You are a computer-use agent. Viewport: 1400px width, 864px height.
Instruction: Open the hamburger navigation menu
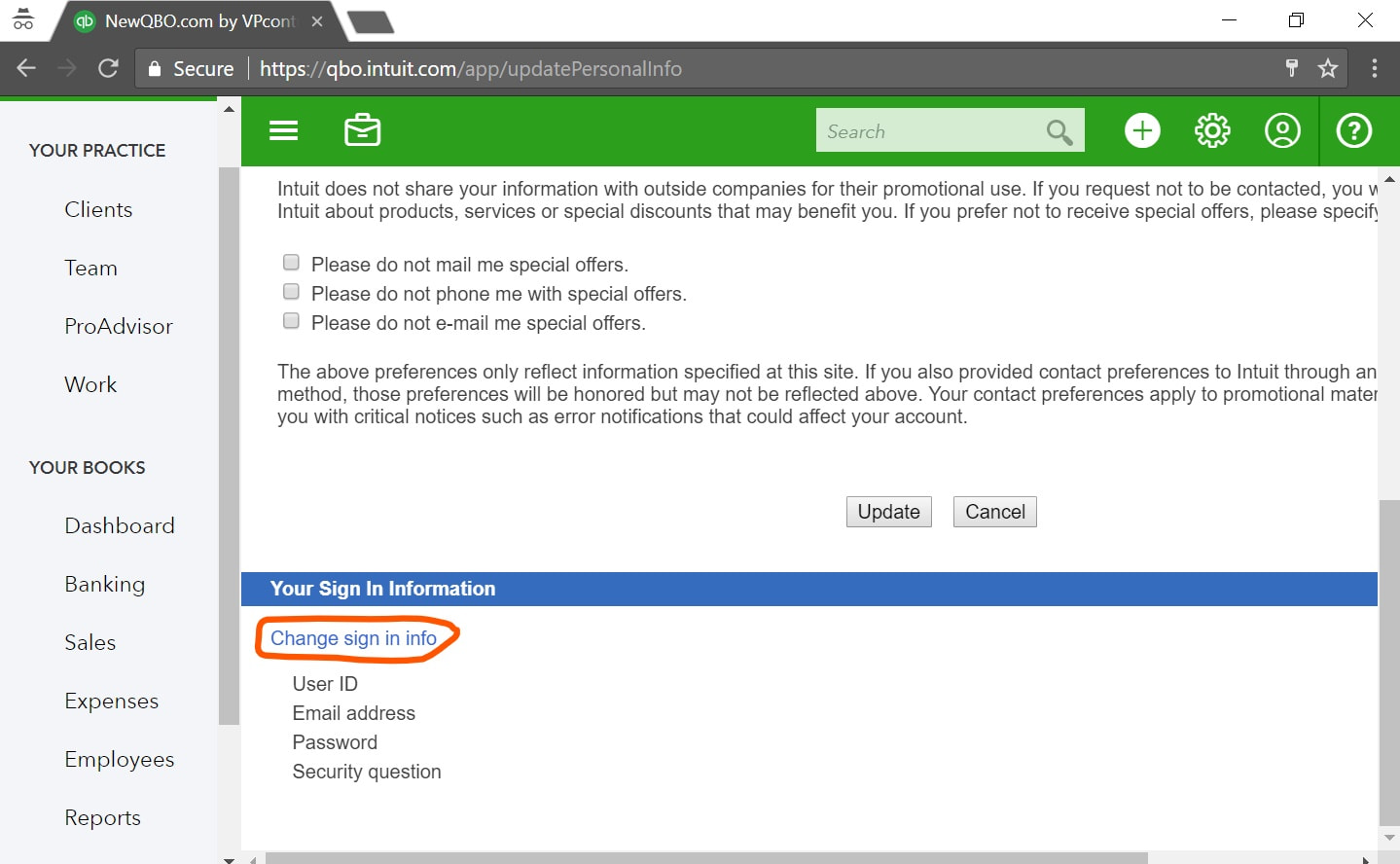tap(283, 130)
